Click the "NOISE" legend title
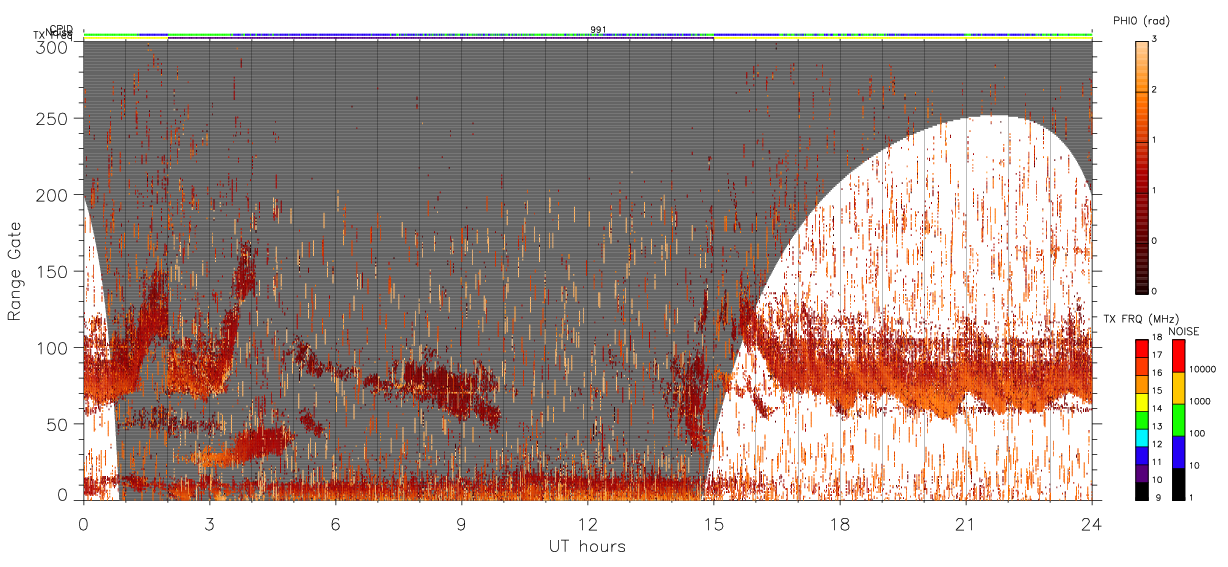1228x567 pixels. pos(1183,331)
